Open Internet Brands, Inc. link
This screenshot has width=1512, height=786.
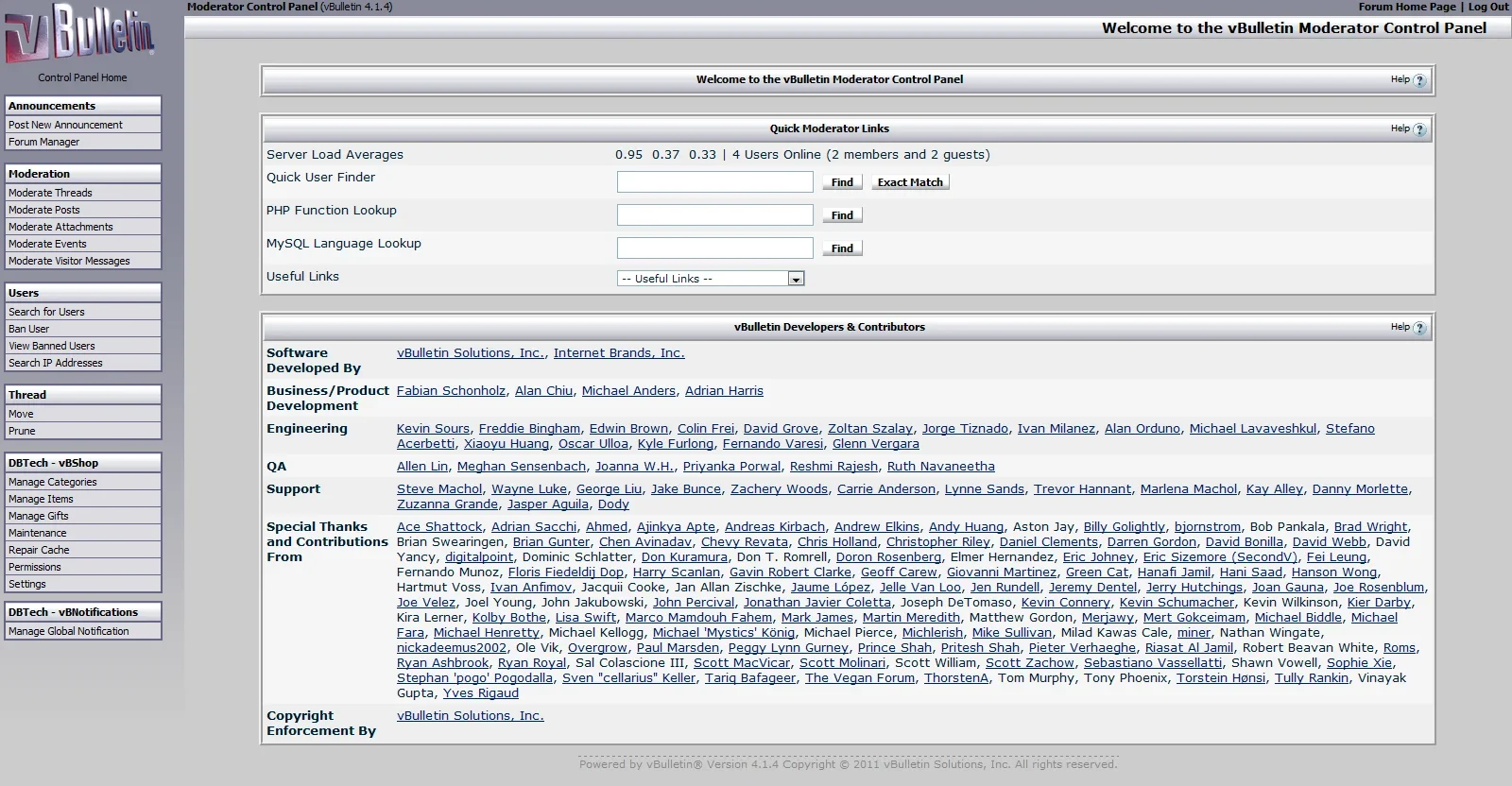(x=619, y=352)
